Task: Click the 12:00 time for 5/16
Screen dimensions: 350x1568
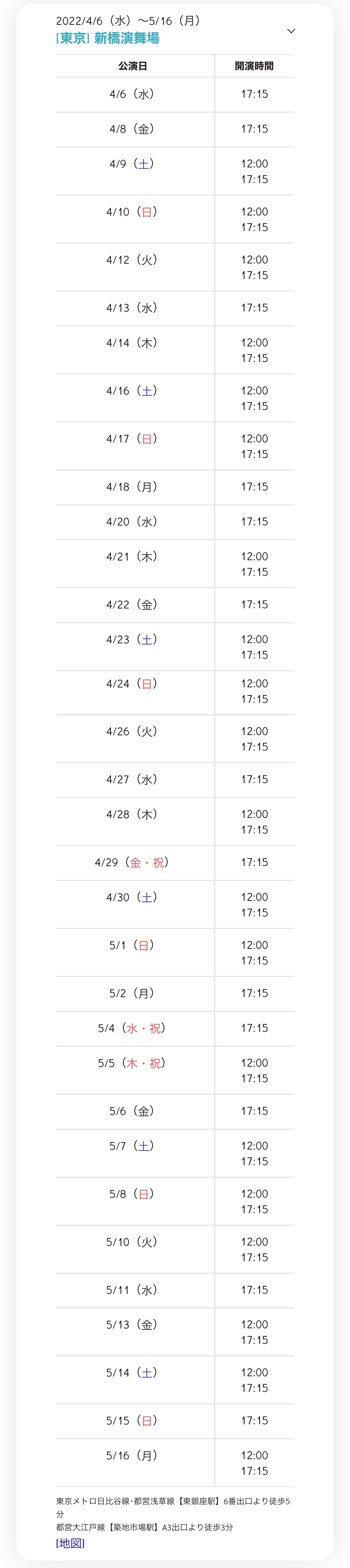Action: tap(254, 1455)
